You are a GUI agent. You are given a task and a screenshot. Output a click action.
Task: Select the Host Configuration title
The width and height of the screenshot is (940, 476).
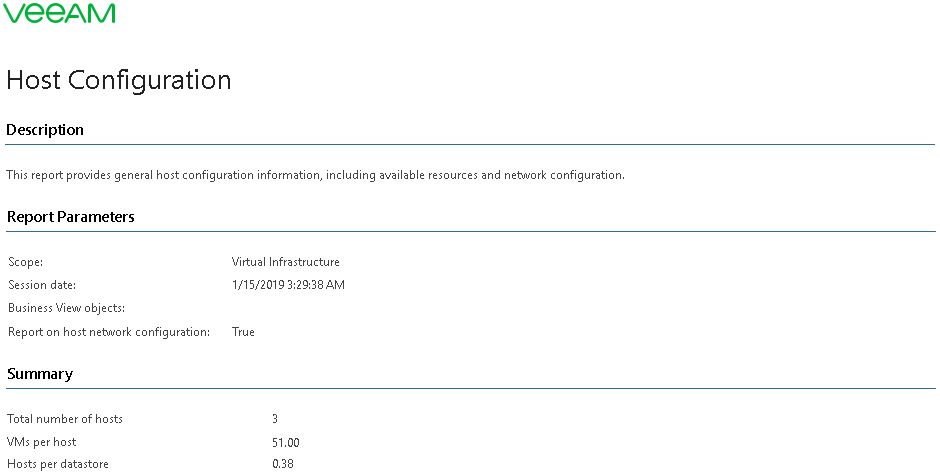(119, 80)
